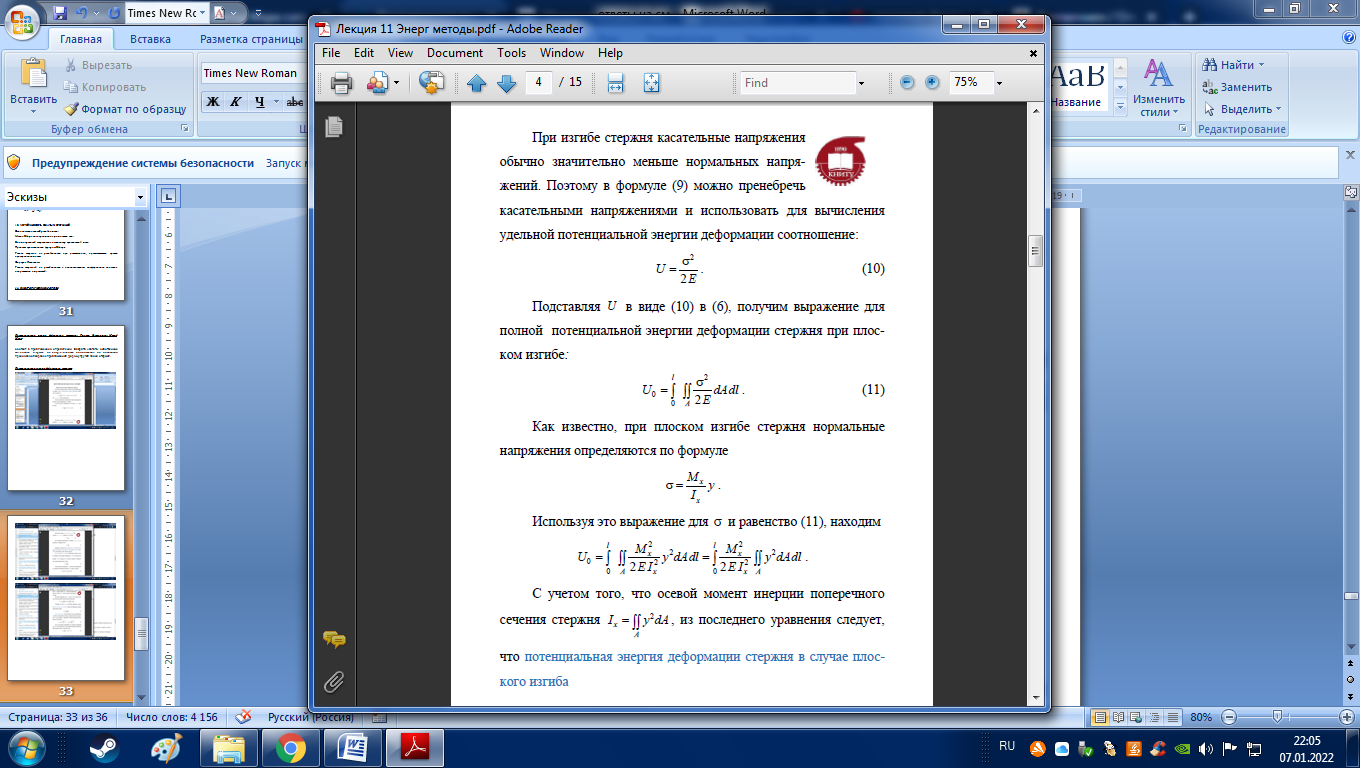Switch Word to Draft view
The width and height of the screenshot is (1360, 768).
pyautogui.click(x=1172, y=717)
